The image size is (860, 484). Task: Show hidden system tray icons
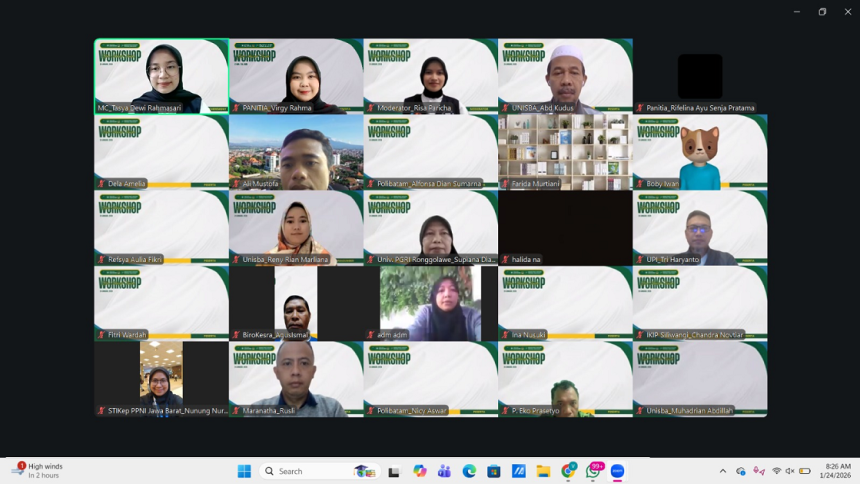pyautogui.click(x=723, y=471)
